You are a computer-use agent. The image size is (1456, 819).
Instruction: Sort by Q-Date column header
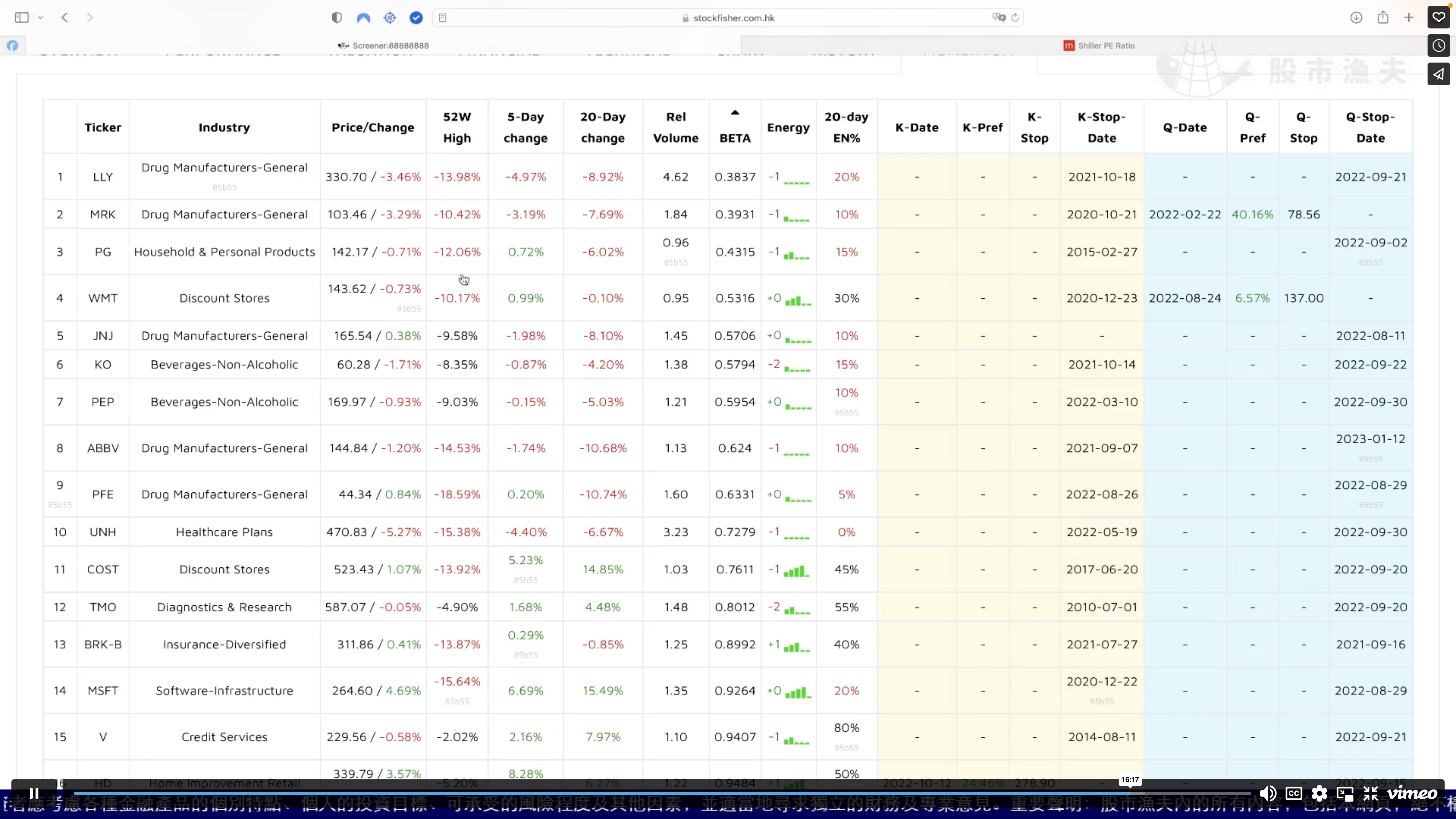coord(1185,127)
